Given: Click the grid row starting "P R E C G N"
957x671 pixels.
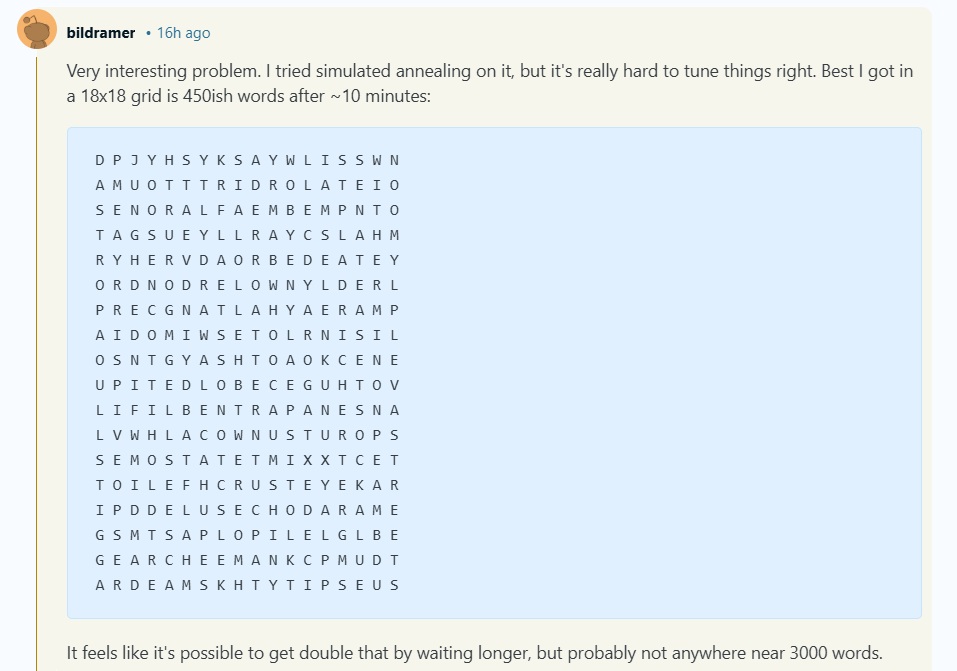Looking at the screenshot, I should click(247, 310).
